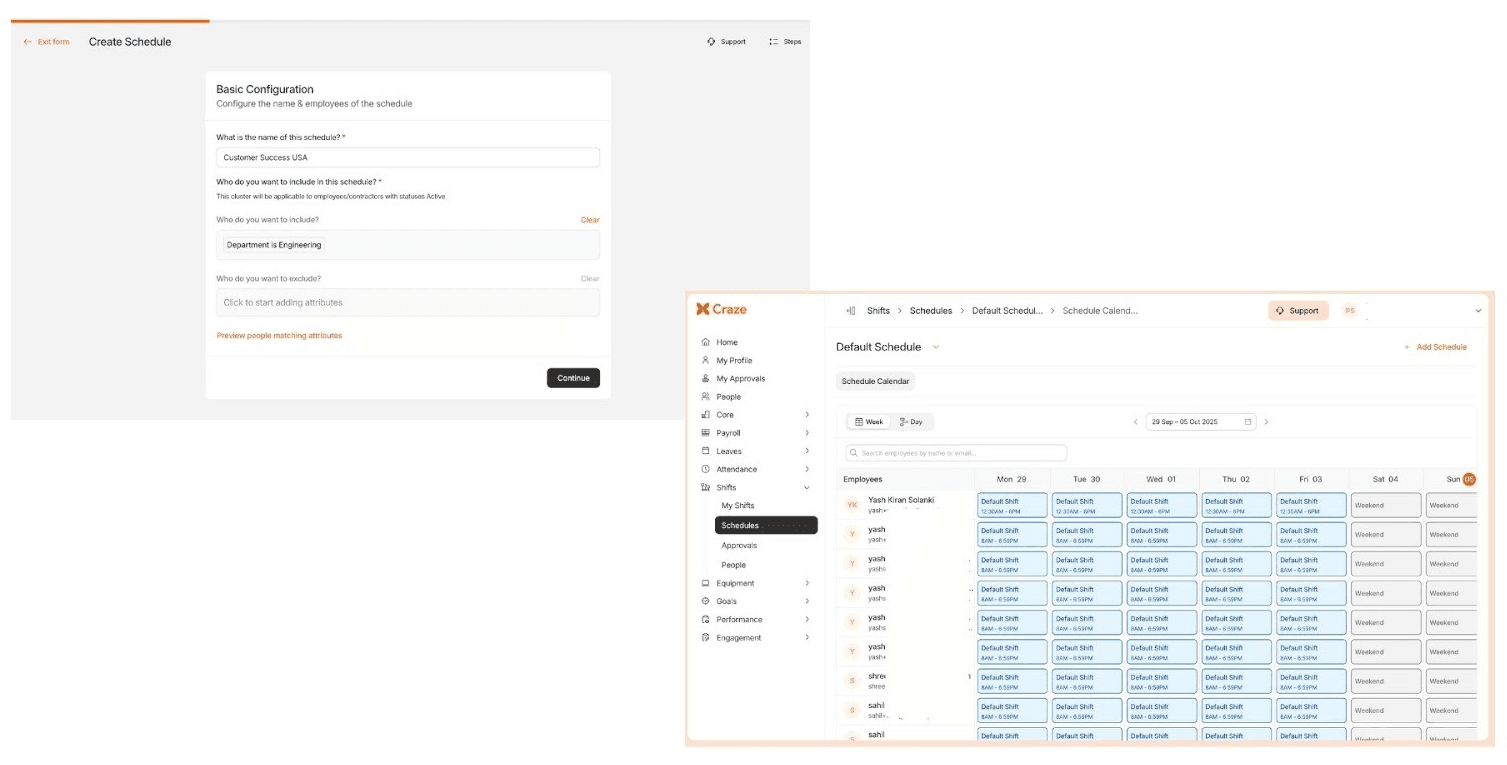Switch to Week view
Screen dimensions: 1507x765
(868, 422)
